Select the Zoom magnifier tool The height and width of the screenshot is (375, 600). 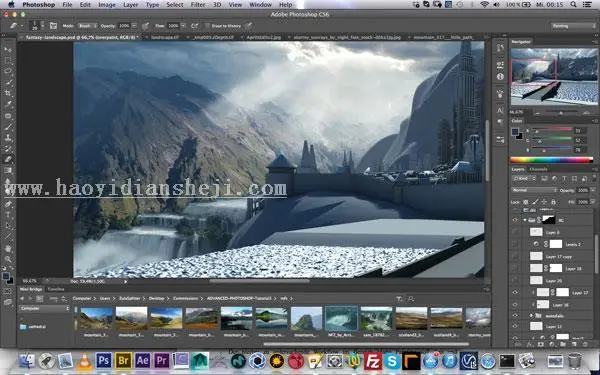pos(8,259)
